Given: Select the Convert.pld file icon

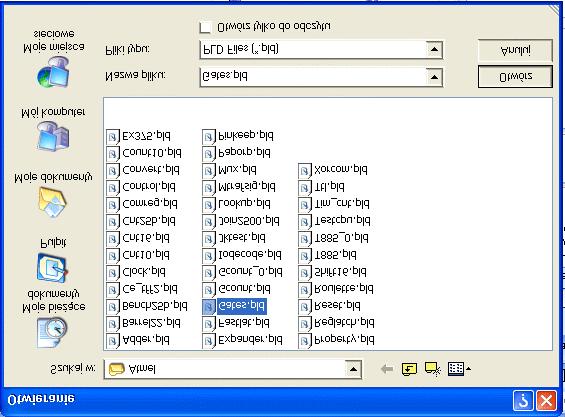Looking at the screenshot, I should (x=113, y=170).
